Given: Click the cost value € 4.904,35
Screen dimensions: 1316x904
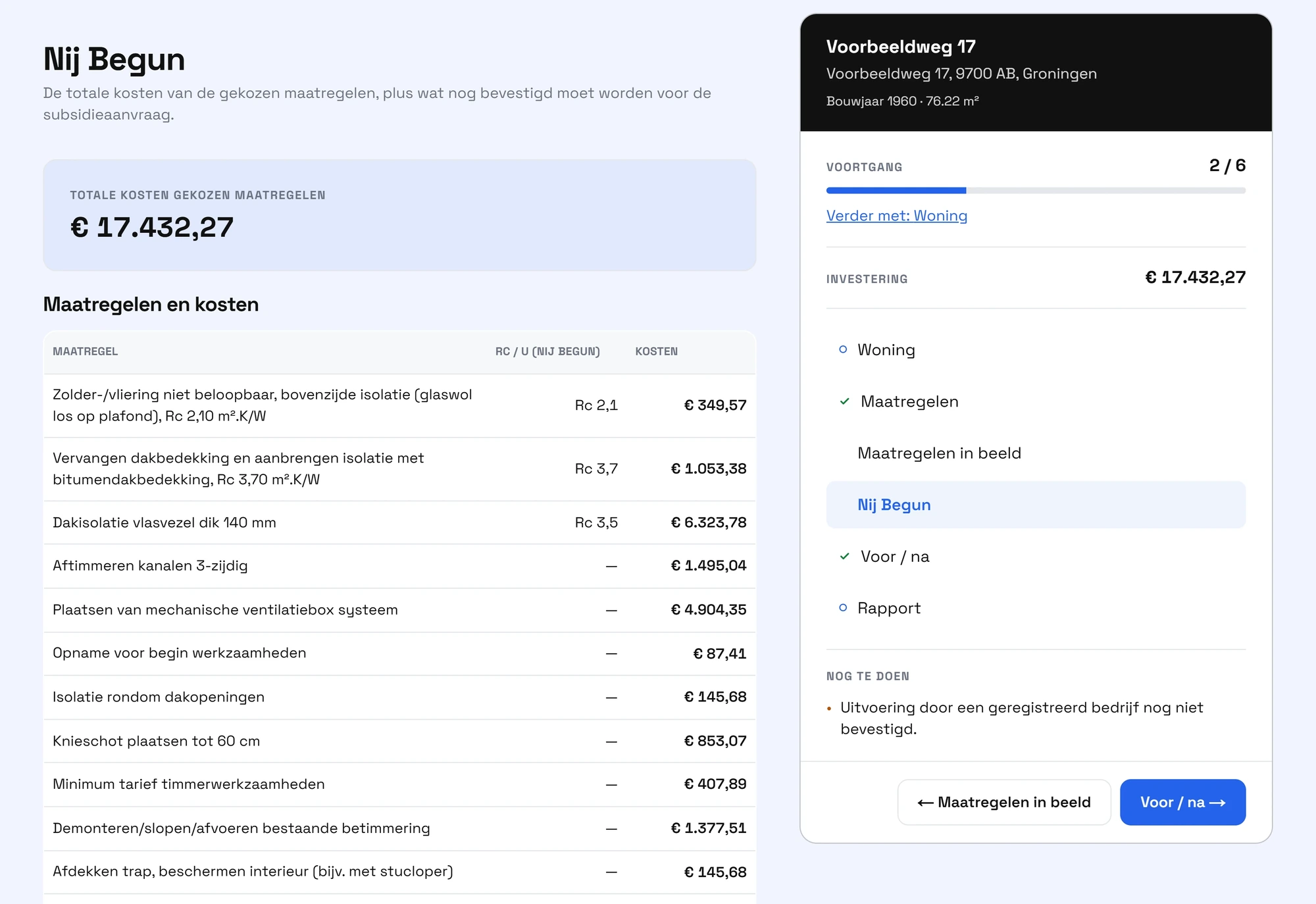Looking at the screenshot, I should click(x=709, y=610).
